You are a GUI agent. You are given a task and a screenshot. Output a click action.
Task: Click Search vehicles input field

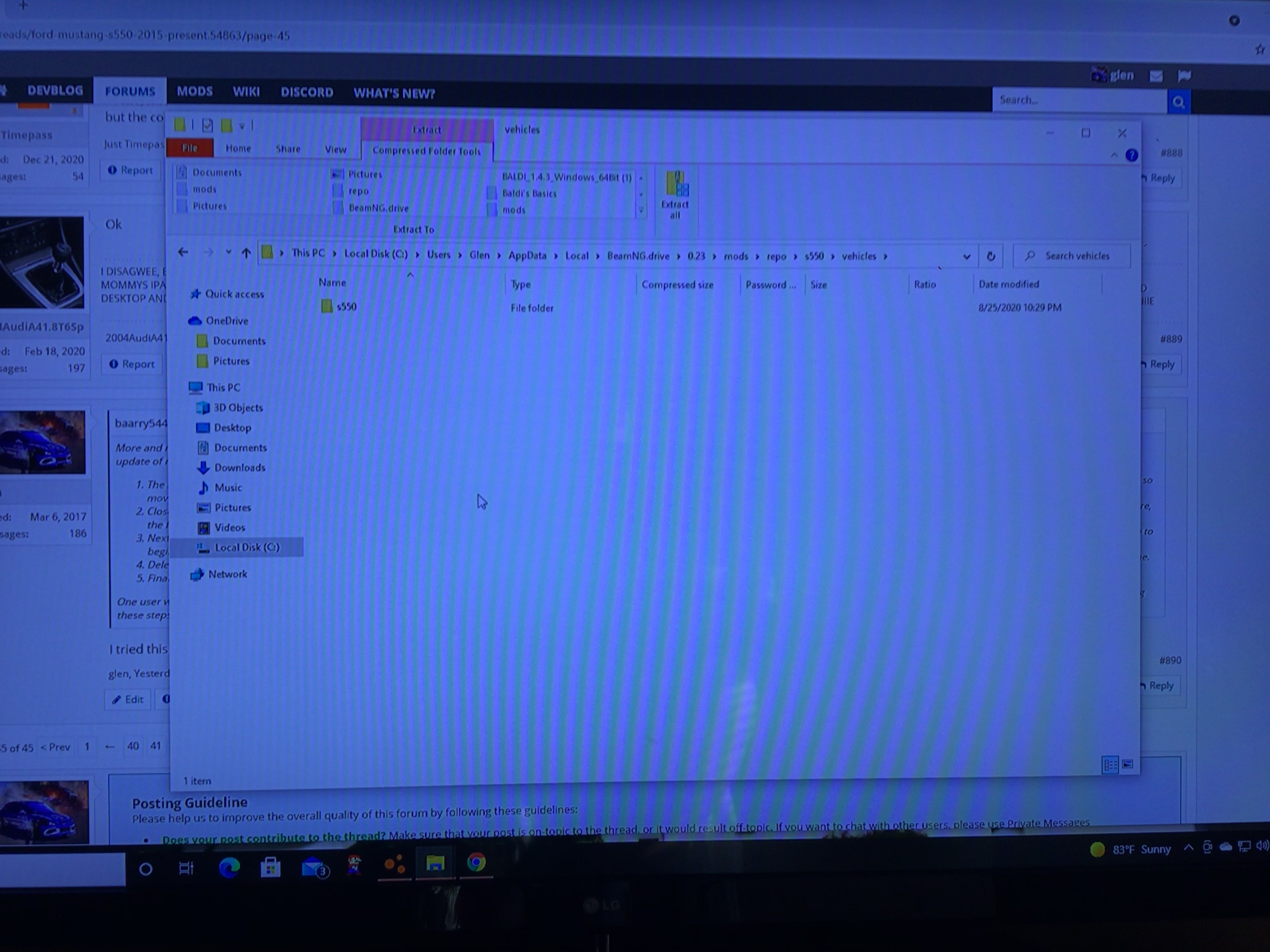[x=1071, y=256]
